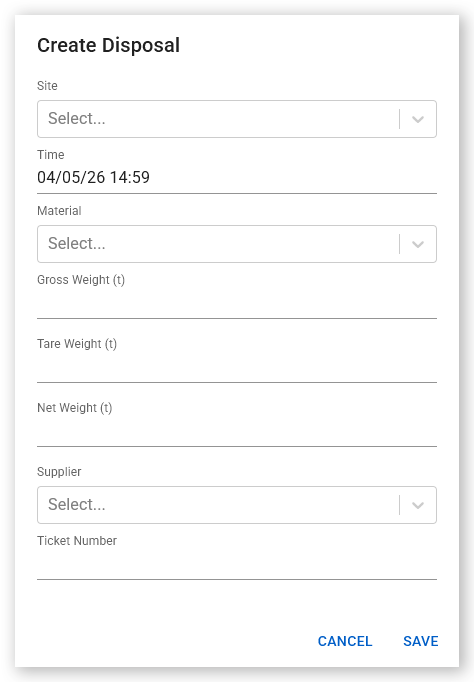Focus the Ticket Number input field
This screenshot has width=474, height=682.
point(237,565)
